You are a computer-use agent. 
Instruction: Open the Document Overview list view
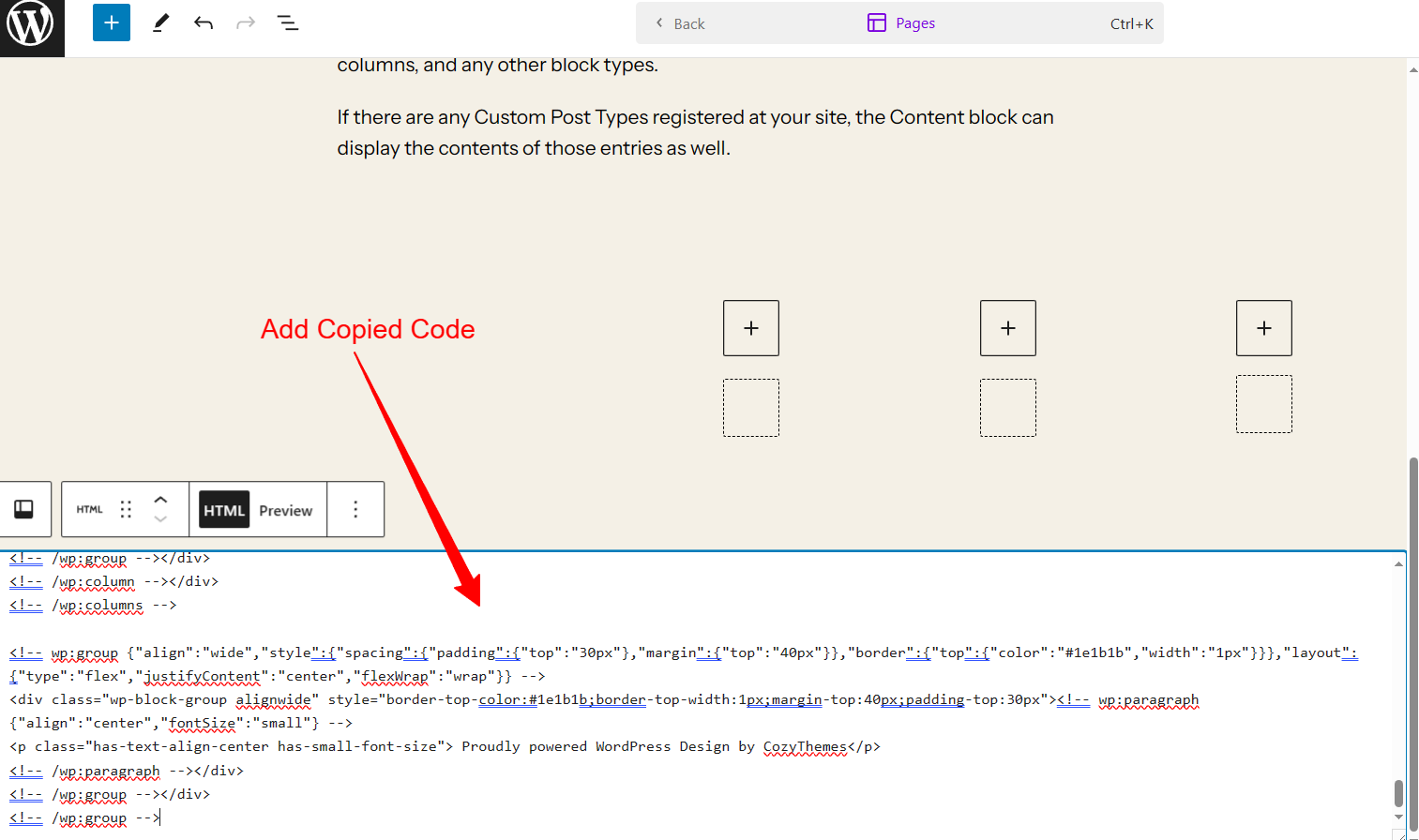pos(288,22)
